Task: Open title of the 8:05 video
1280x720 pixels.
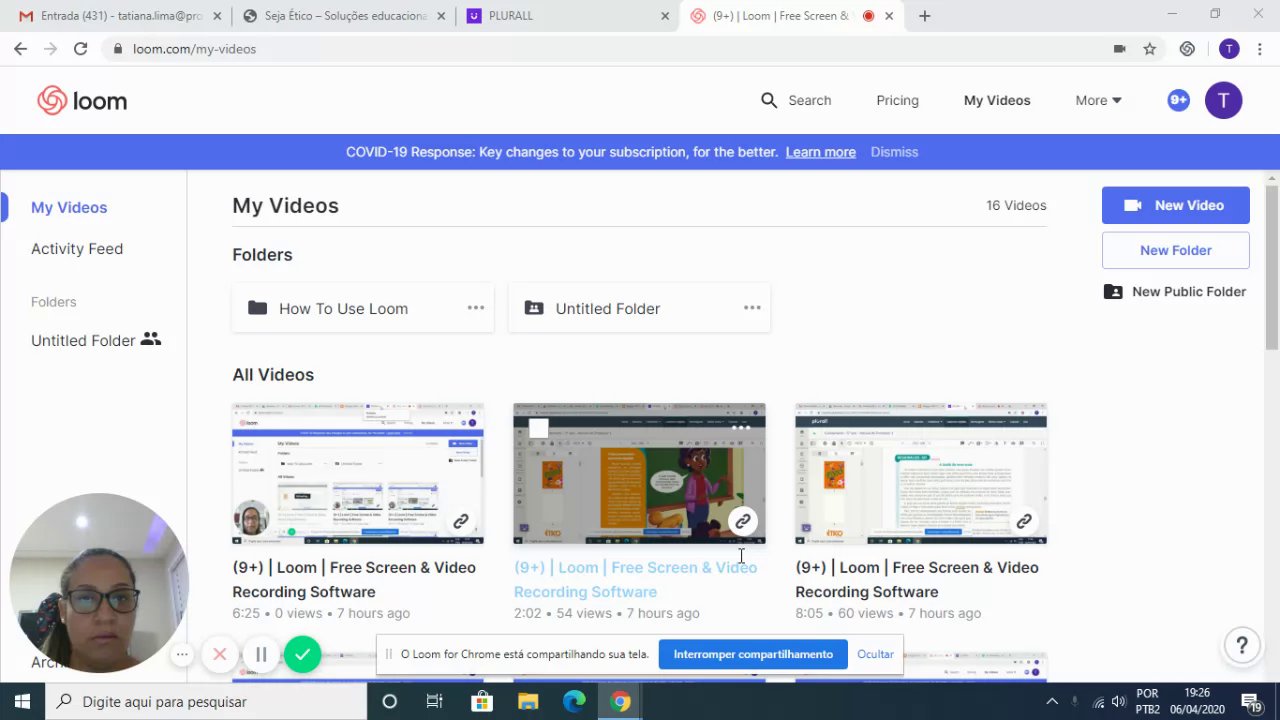Action: 917,579
